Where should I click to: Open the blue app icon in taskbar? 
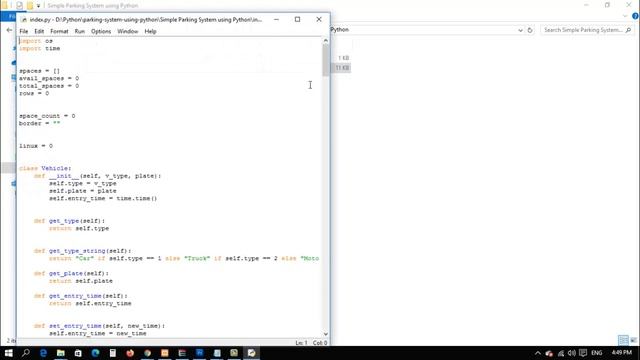click(x=200, y=353)
